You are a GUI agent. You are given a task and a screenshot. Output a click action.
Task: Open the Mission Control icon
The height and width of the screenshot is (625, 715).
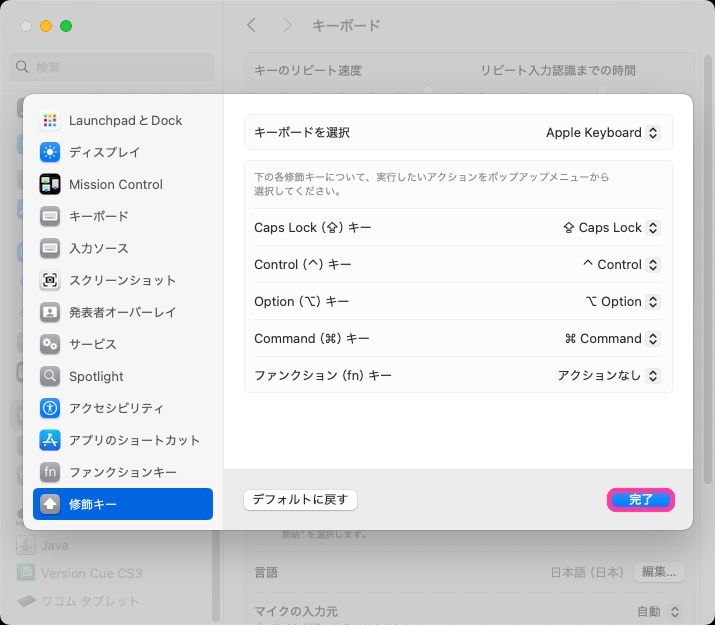[50, 185]
